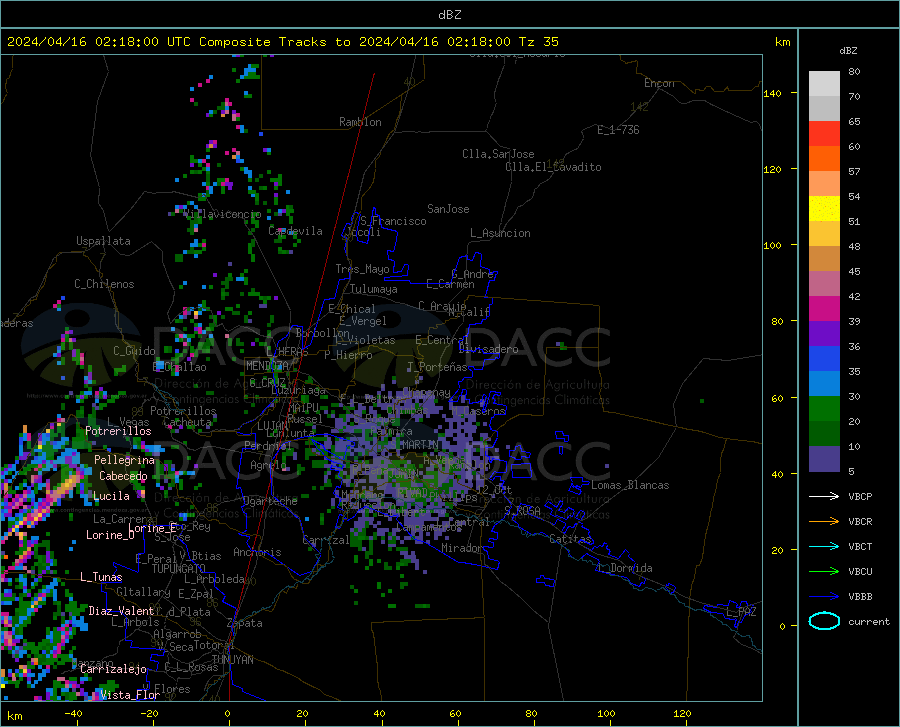Click the 'dBZ' title in top bar
Screen dimensions: 900x727
449,15
